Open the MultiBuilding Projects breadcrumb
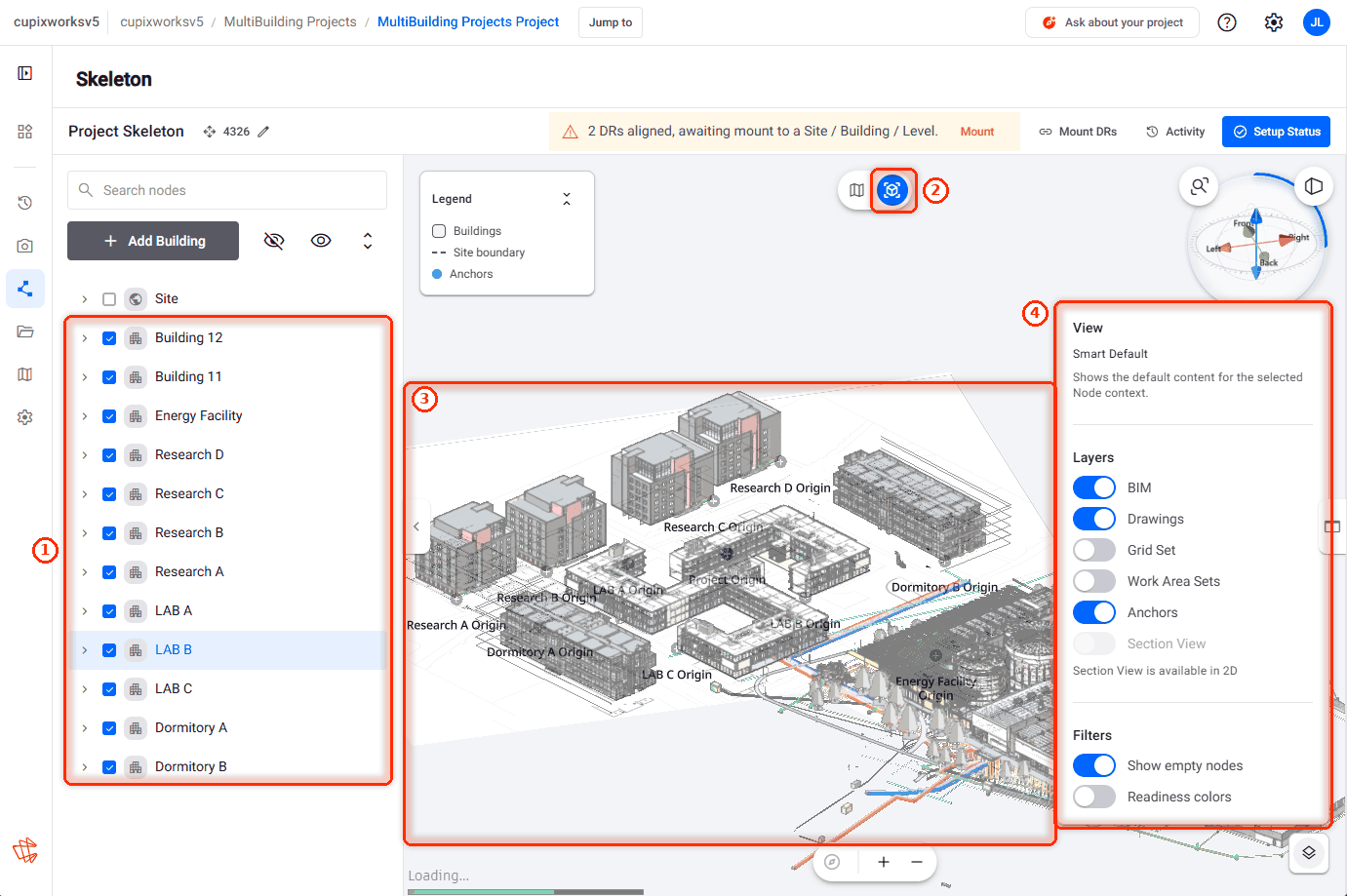The width and height of the screenshot is (1347, 896). pyautogui.click(x=290, y=21)
